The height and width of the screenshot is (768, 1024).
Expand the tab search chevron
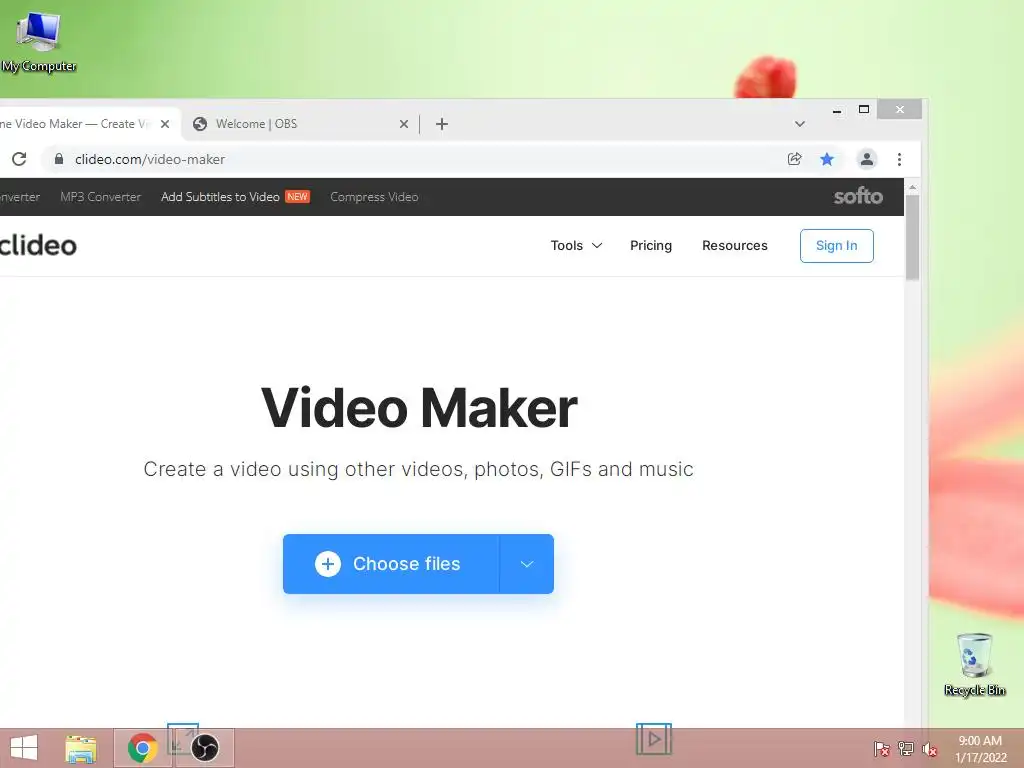pos(799,124)
